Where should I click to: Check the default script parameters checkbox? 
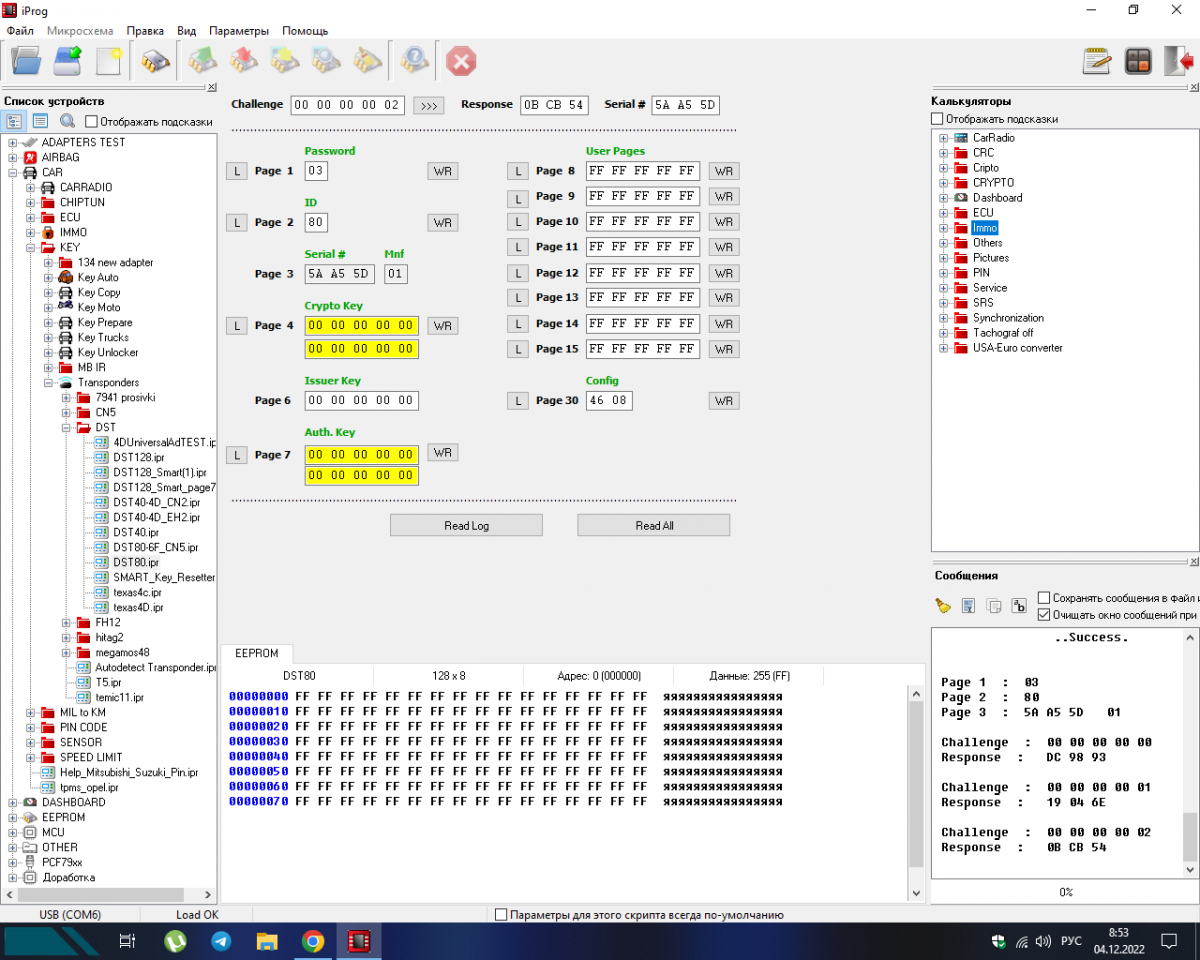tap(502, 915)
